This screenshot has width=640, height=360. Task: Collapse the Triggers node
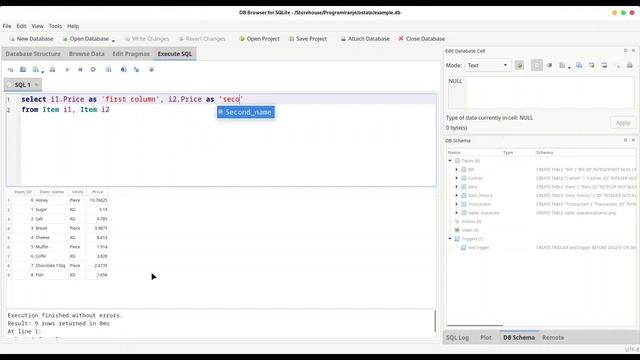pos(450,239)
